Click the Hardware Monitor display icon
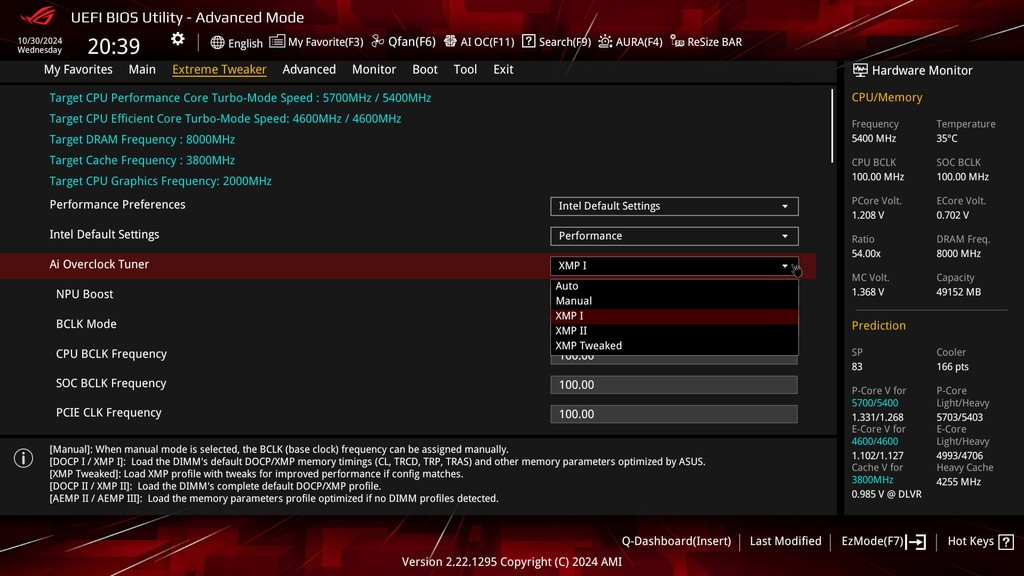 tap(860, 70)
